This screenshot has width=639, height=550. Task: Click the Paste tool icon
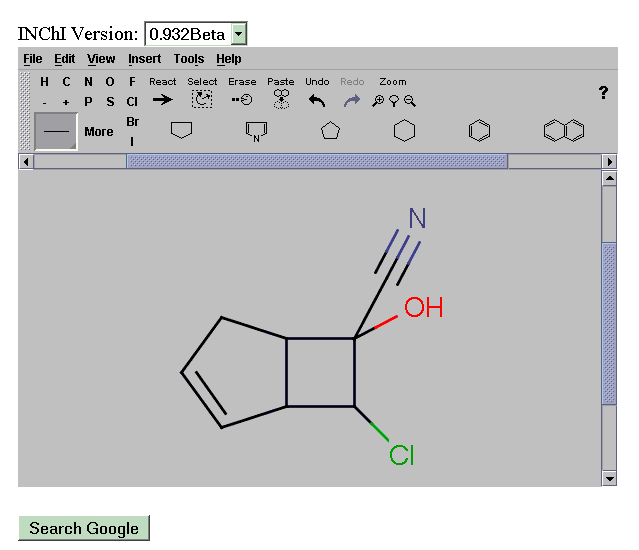tap(281, 99)
